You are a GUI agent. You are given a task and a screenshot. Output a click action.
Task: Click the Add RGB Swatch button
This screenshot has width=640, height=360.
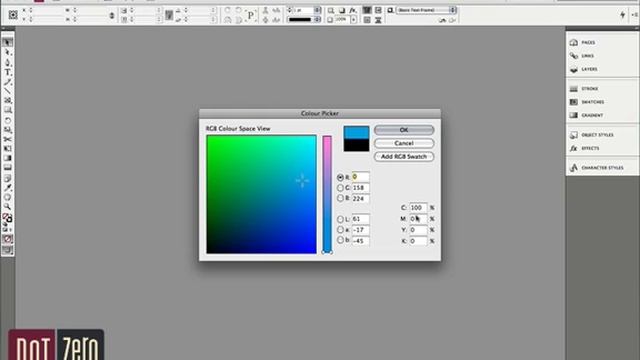404,157
